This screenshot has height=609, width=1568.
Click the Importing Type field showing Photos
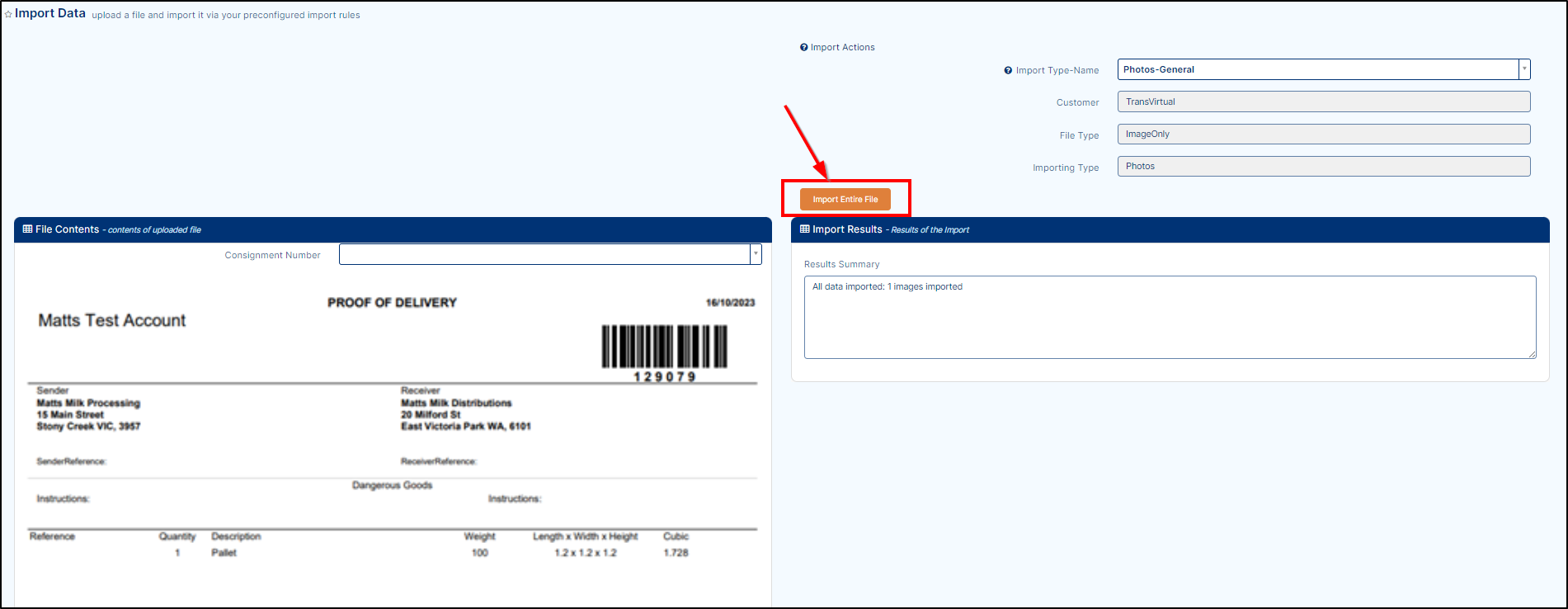pyautogui.click(x=1323, y=166)
